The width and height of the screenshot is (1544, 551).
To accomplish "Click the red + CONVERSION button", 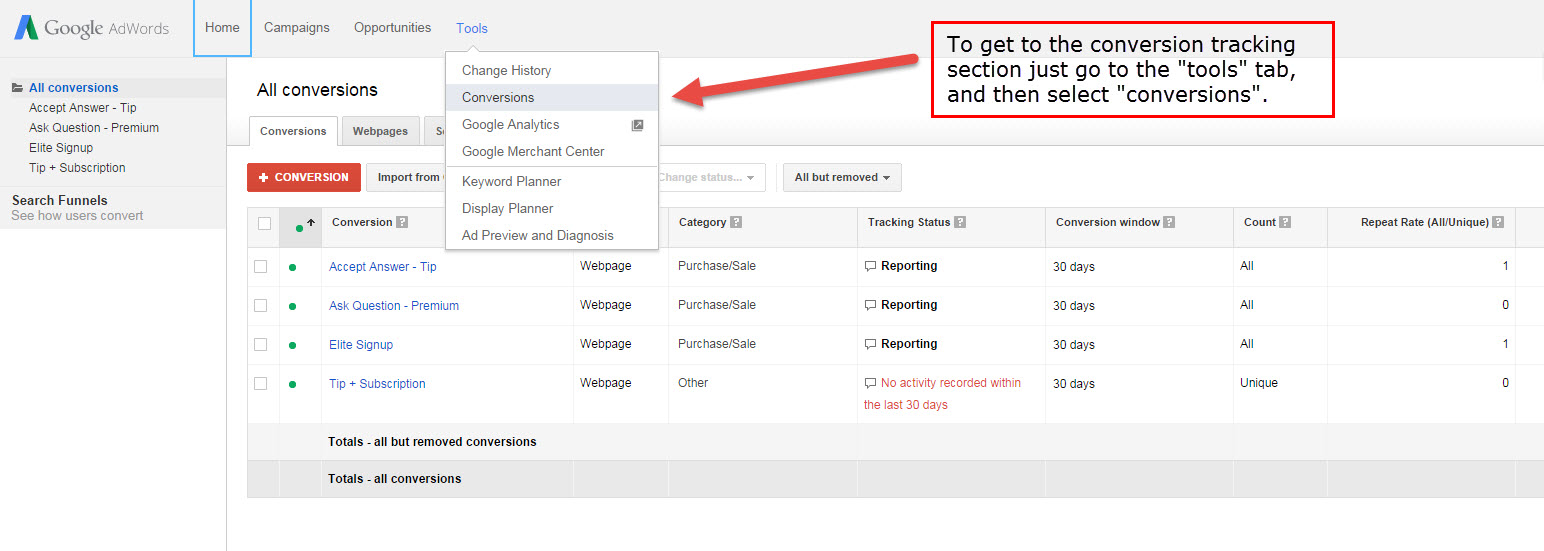I will tap(304, 178).
